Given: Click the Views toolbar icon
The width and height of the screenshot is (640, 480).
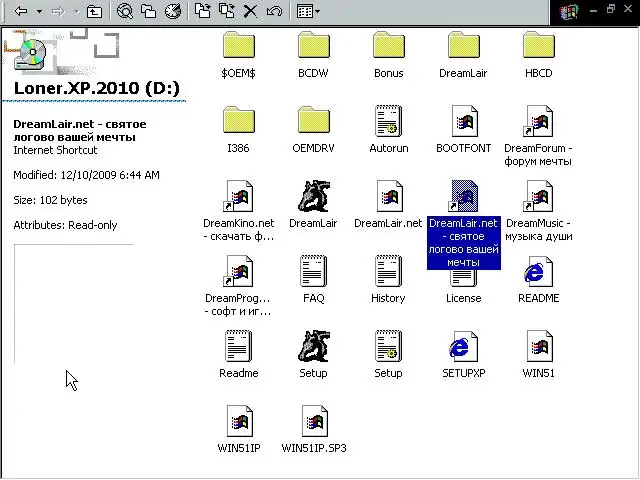Looking at the screenshot, I should (304, 11).
